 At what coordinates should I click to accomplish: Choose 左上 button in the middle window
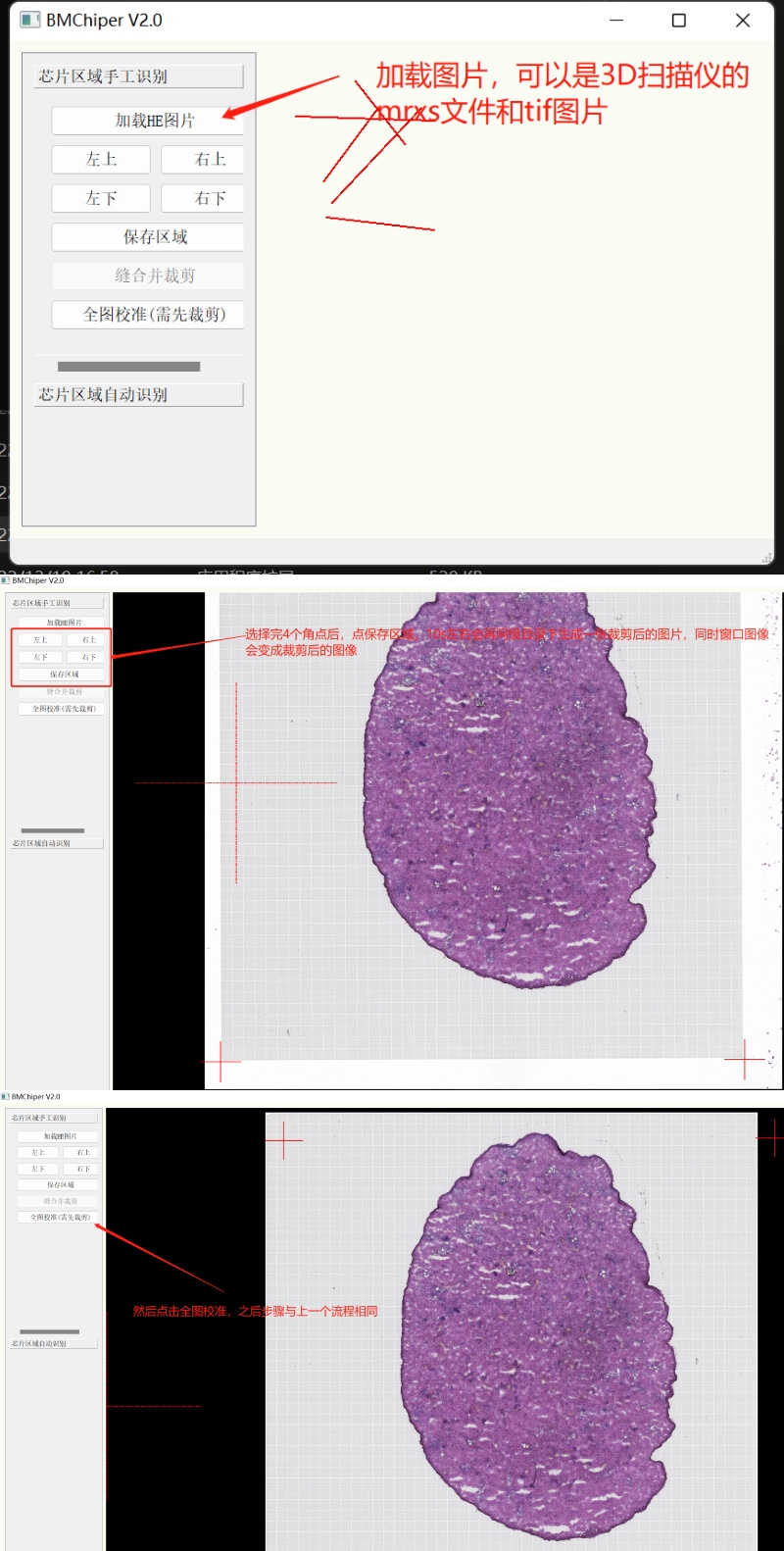coord(40,640)
